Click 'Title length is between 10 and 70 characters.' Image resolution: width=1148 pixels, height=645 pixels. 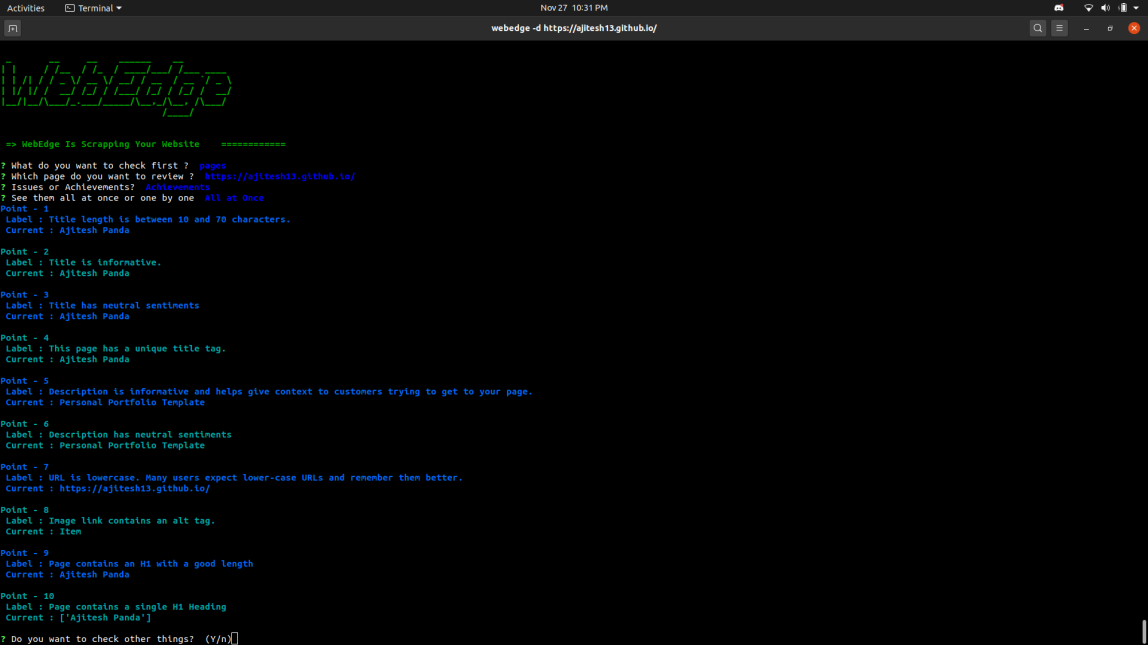click(169, 220)
